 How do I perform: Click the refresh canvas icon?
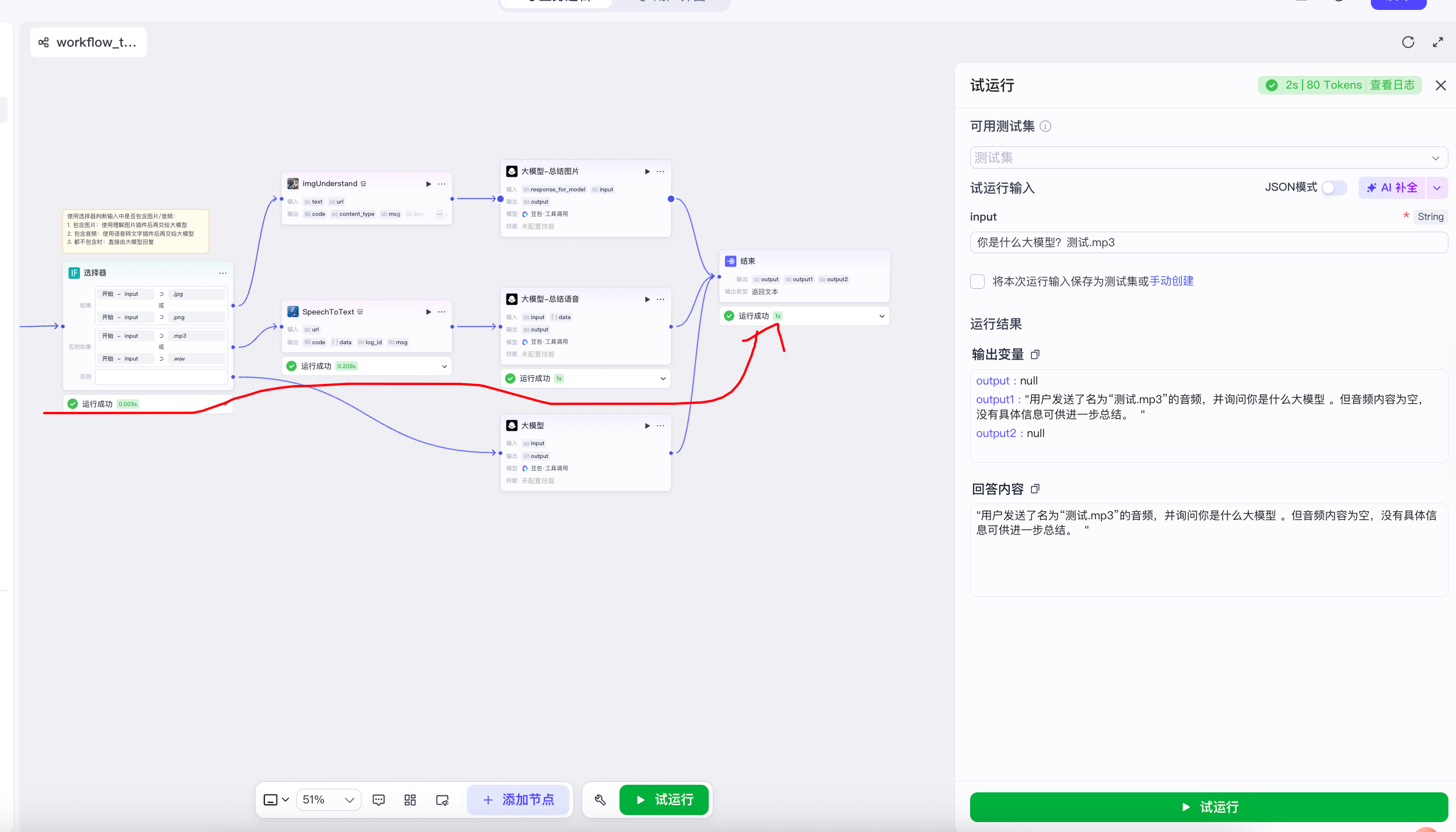click(1408, 42)
